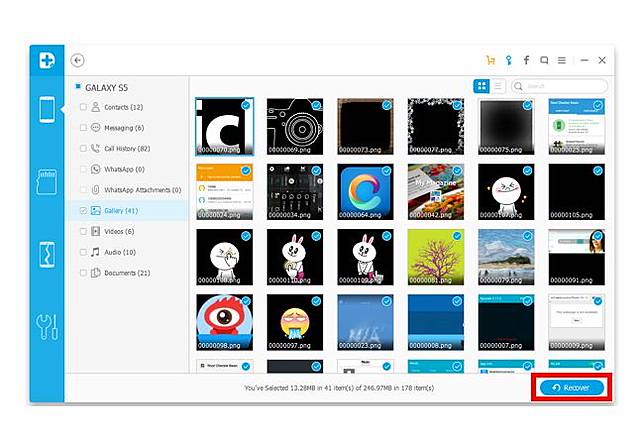Select the SD card recovery sidebar icon
644x446 pixels.
click(47, 182)
